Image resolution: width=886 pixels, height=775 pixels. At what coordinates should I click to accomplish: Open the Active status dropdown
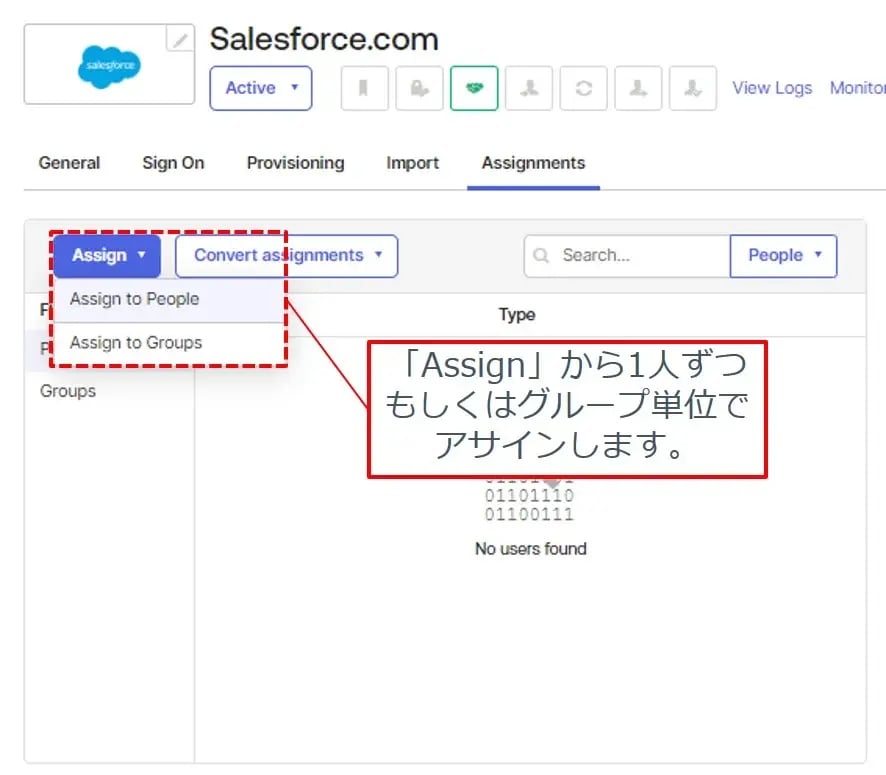(x=261, y=88)
